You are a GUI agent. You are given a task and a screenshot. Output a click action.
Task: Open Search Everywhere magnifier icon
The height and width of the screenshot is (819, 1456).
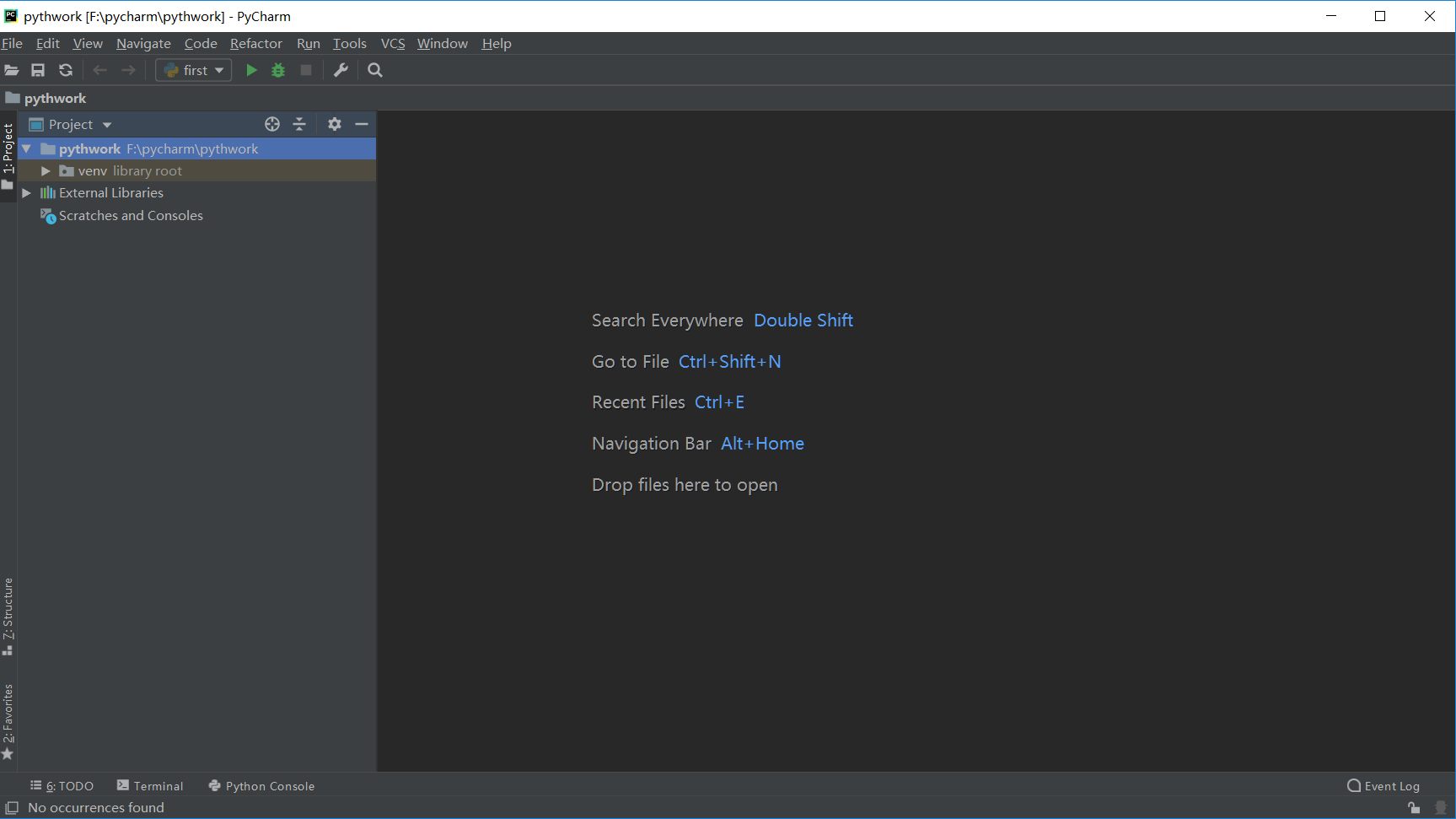(375, 70)
